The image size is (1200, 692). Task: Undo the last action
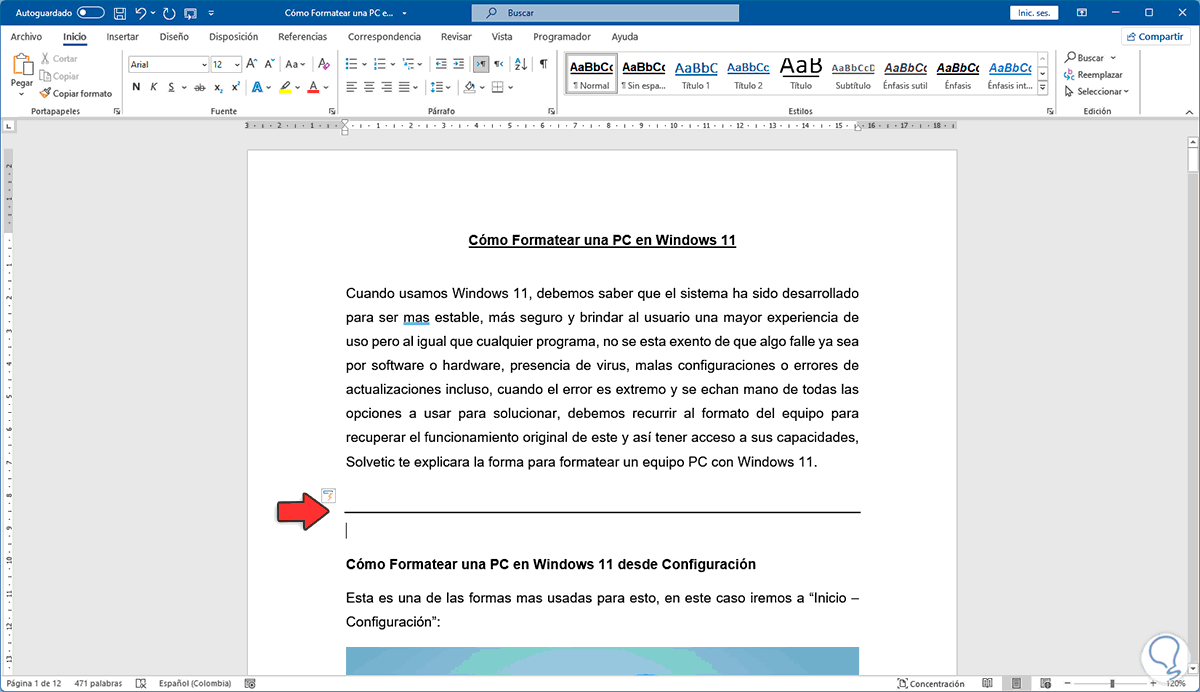point(141,13)
